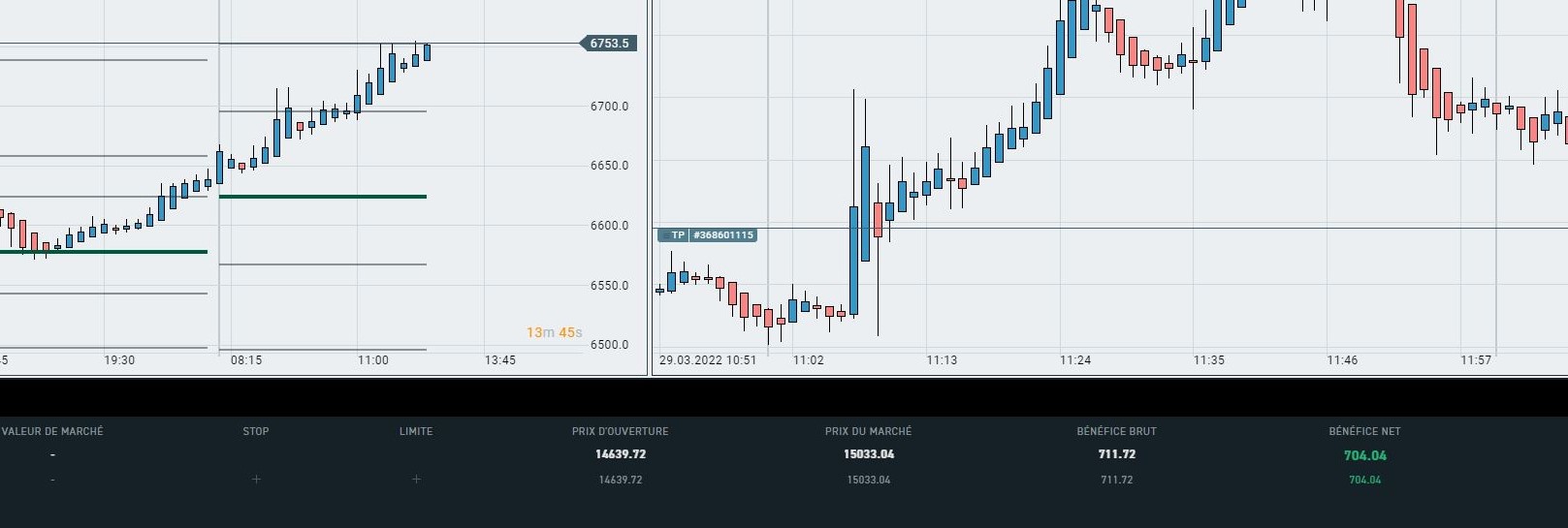Click the 11:24 time axis label
The image size is (1568, 528).
(x=1075, y=360)
